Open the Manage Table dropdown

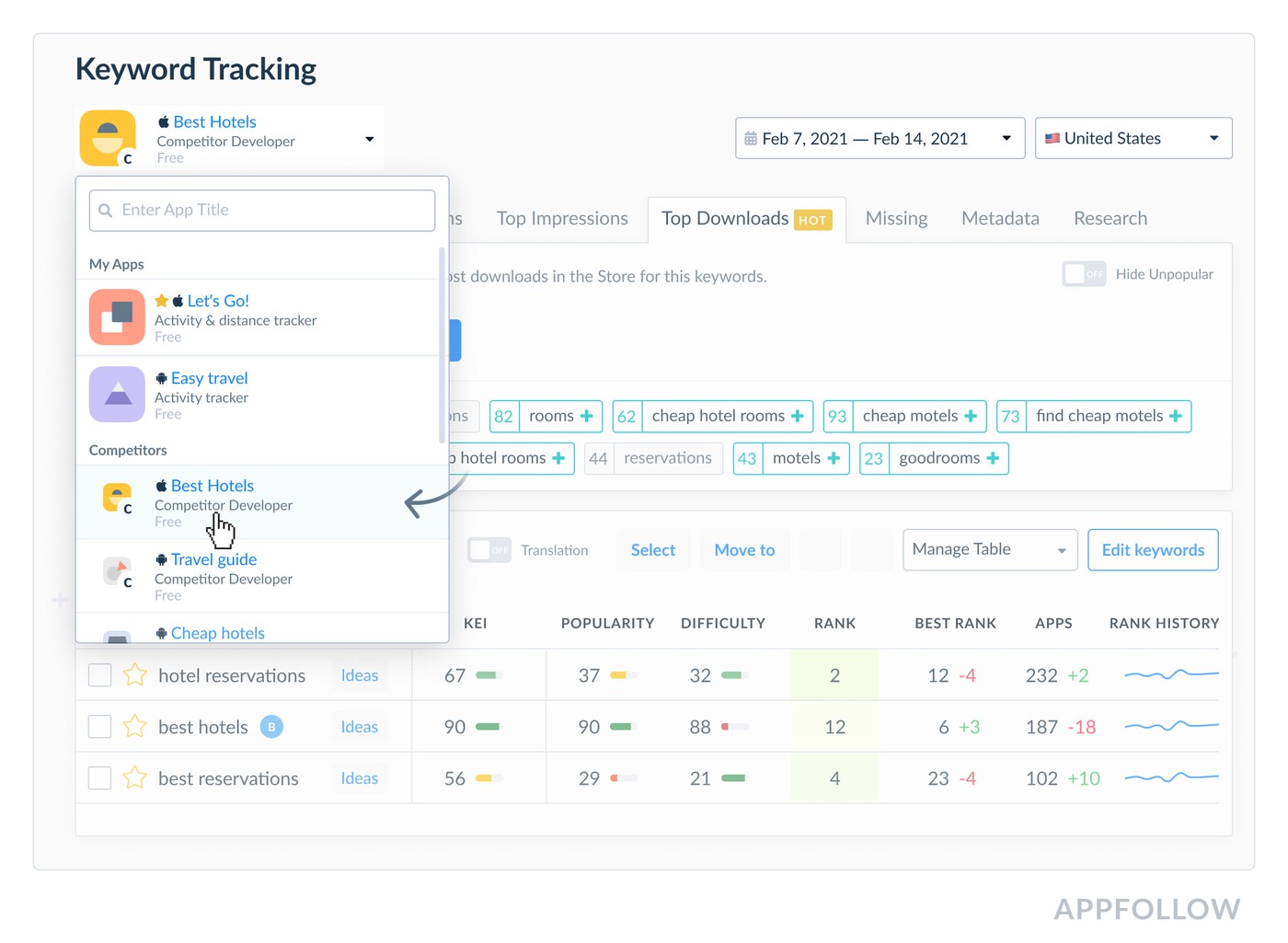989,550
